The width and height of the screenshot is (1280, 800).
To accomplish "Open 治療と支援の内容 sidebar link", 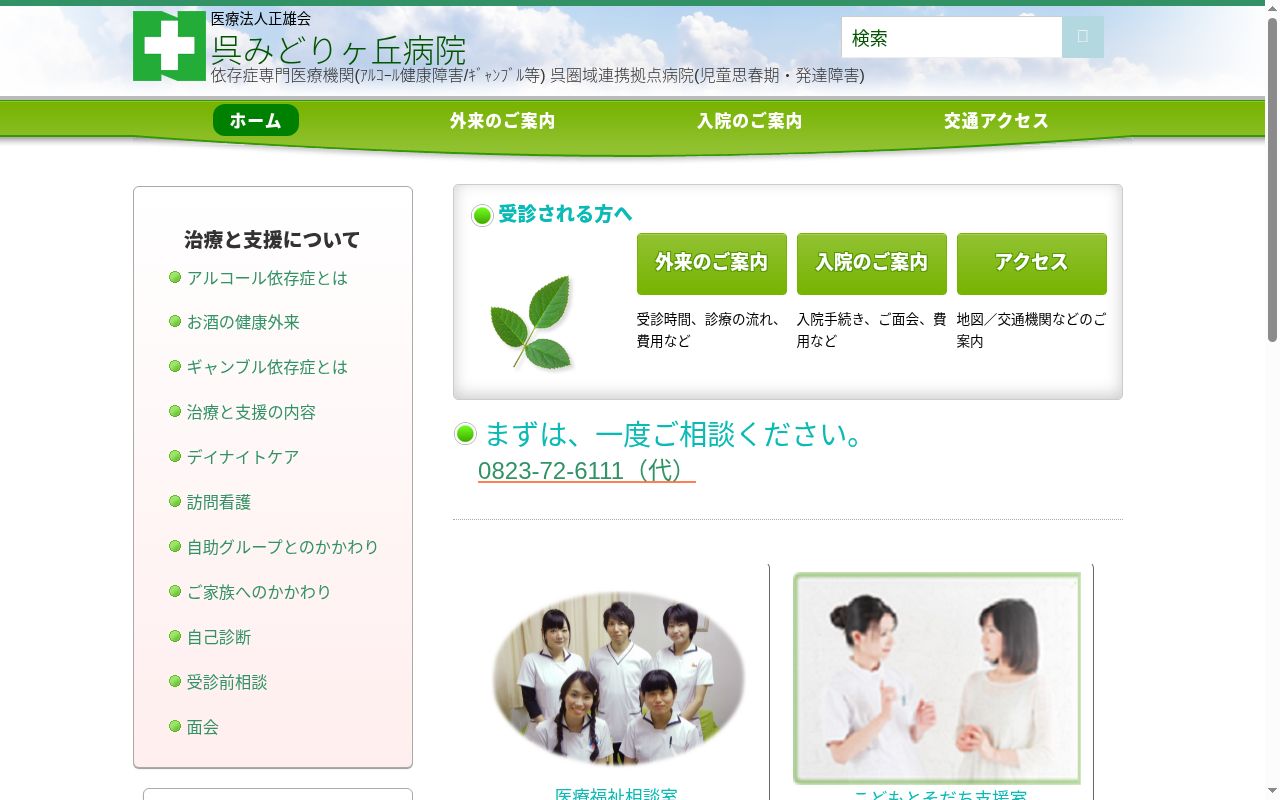I will point(251,412).
